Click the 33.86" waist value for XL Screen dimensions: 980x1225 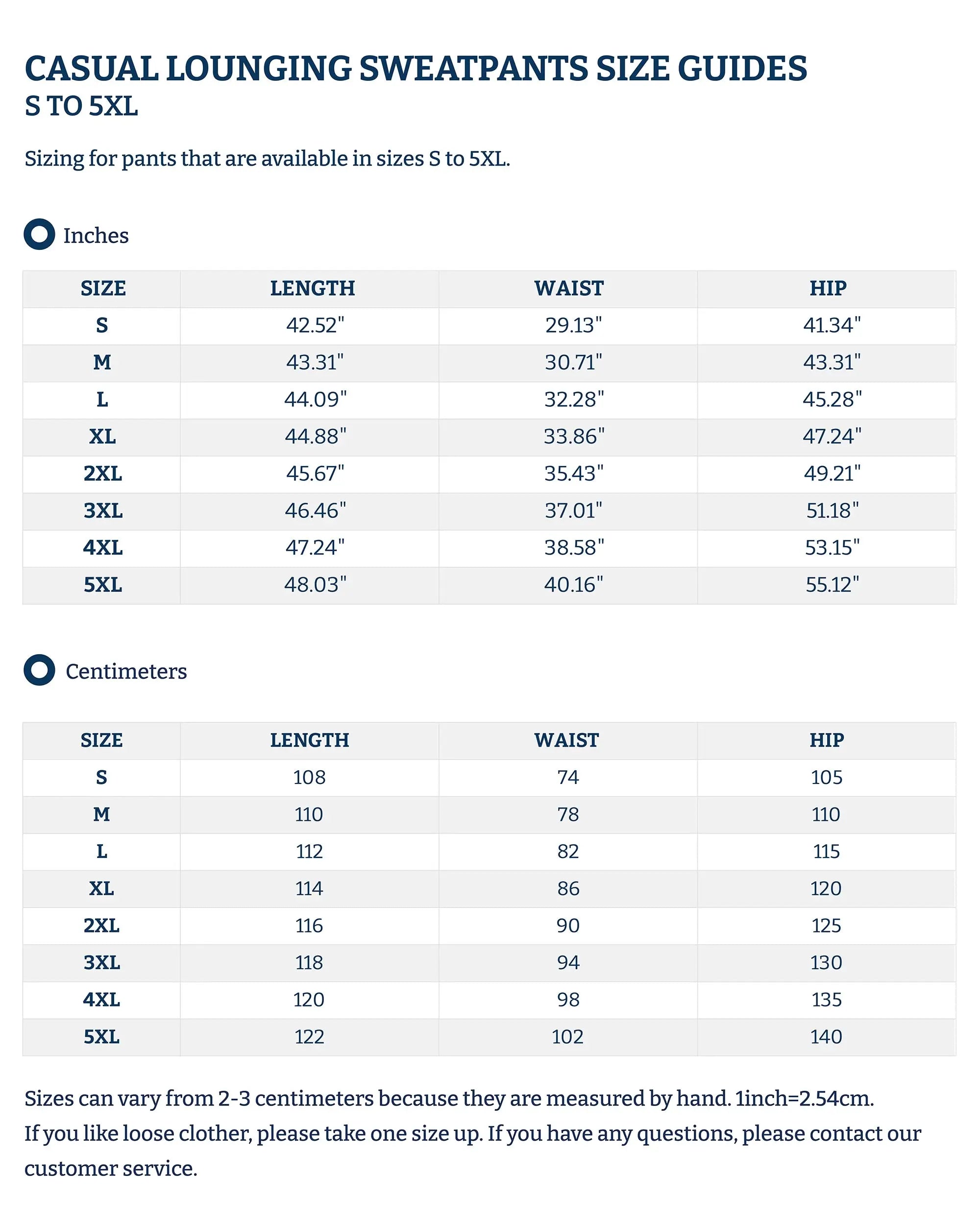click(574, 437)
